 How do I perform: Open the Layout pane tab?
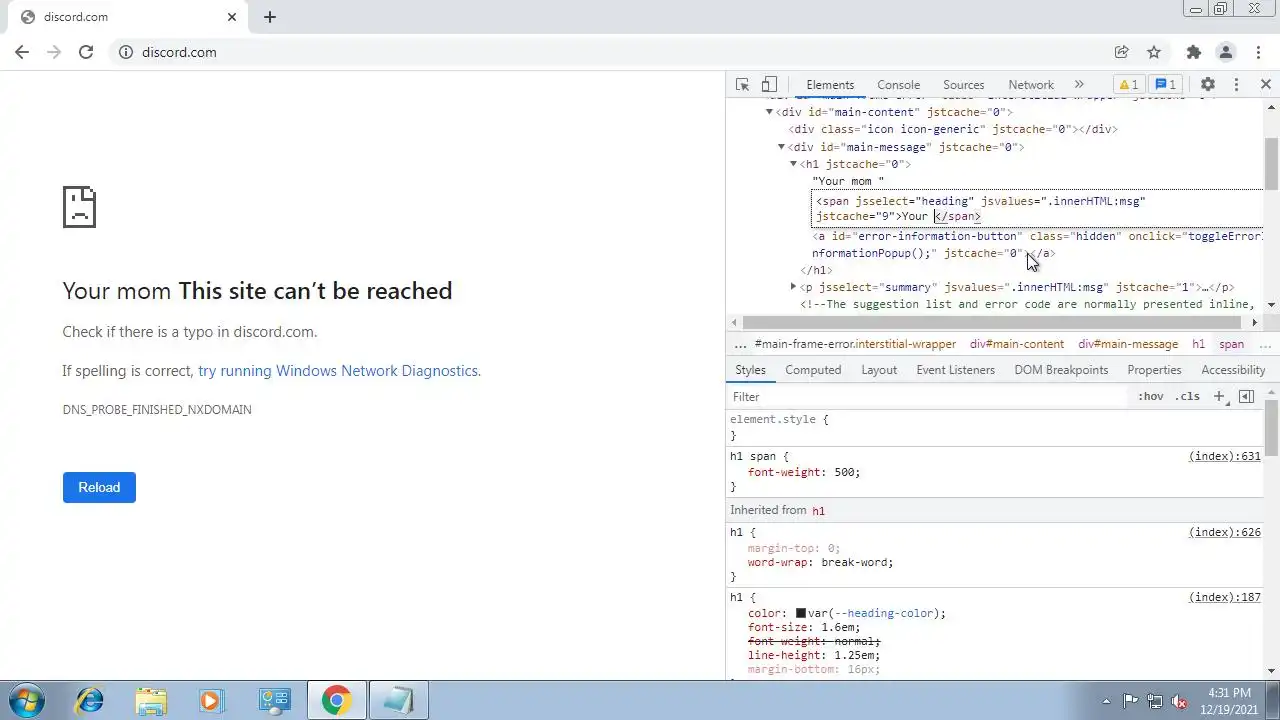879,370
